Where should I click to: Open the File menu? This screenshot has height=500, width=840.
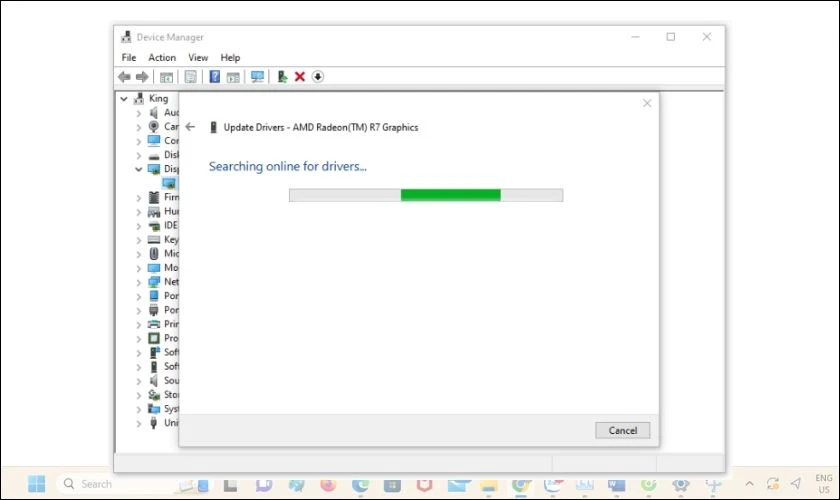(129, 57)
